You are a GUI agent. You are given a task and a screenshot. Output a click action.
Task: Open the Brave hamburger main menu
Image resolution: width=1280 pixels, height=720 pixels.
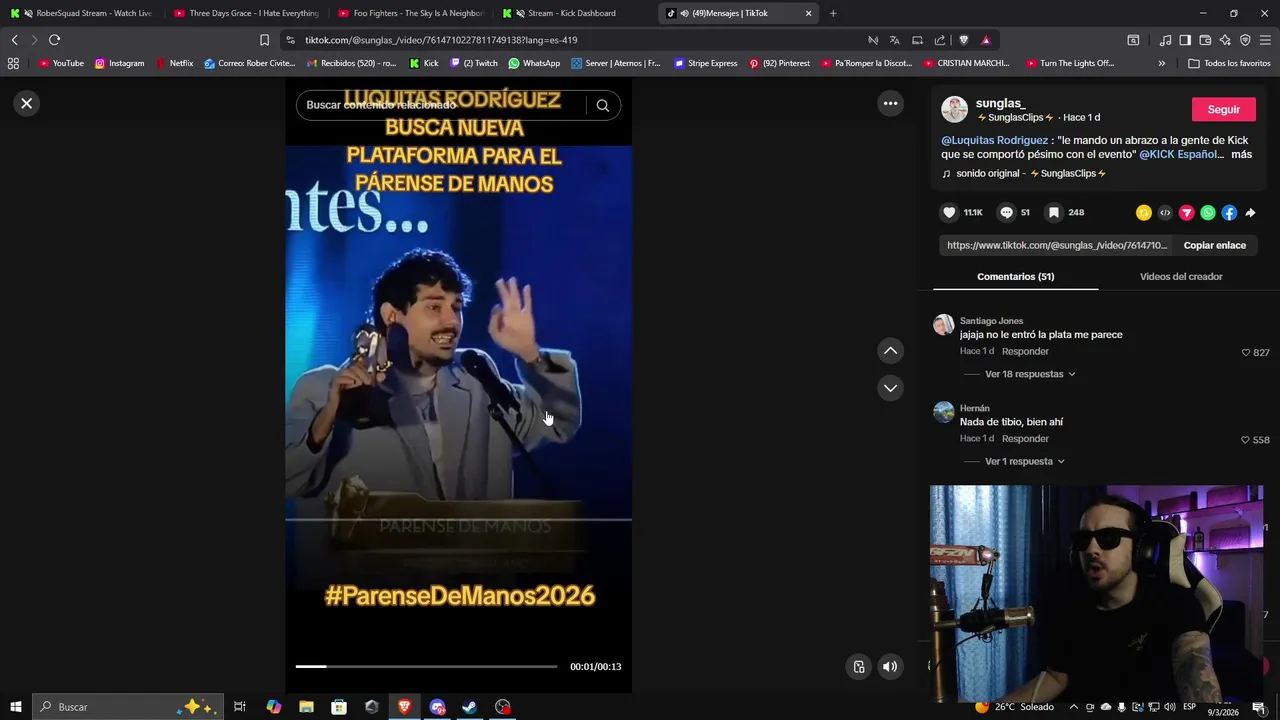(1266, 40)
